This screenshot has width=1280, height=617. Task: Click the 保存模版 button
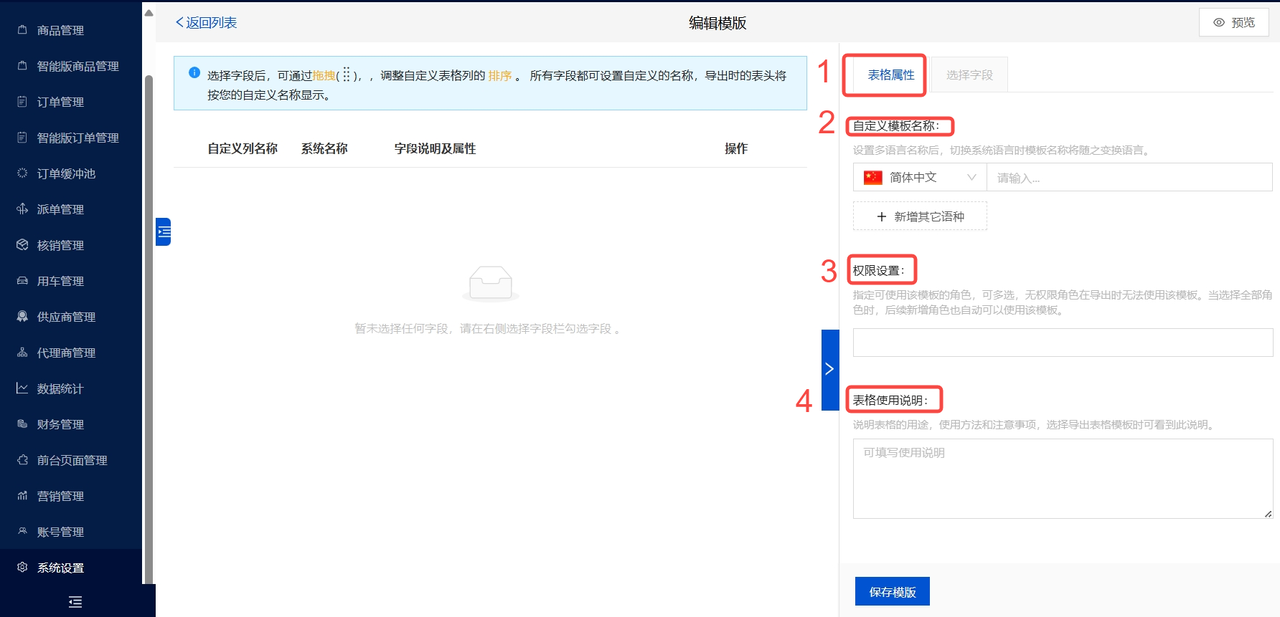(892, 591)
